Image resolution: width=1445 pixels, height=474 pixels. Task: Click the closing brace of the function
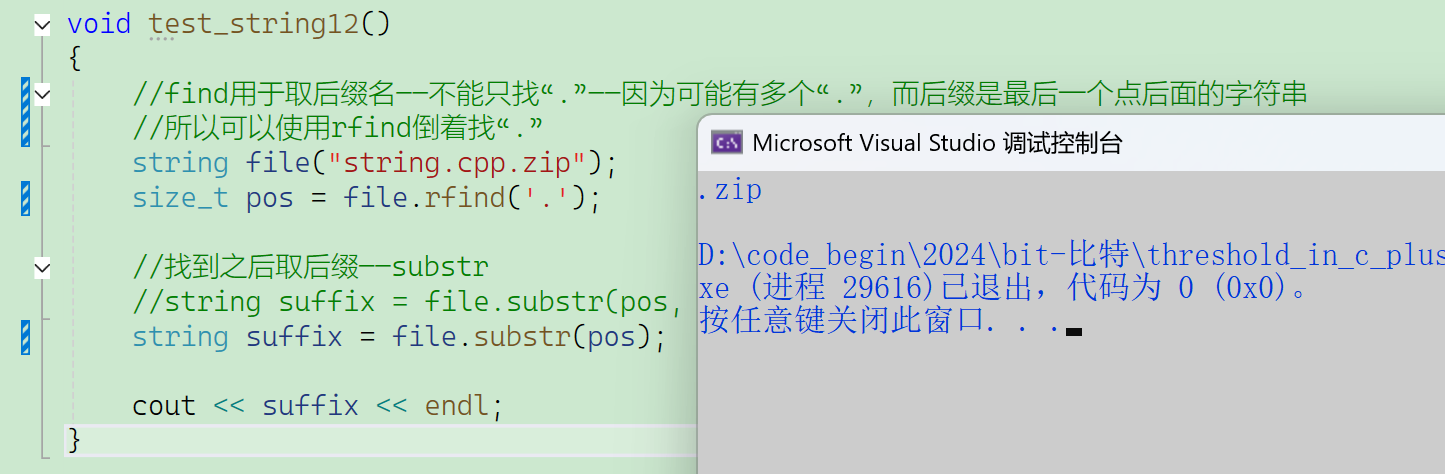coord(74,440)
